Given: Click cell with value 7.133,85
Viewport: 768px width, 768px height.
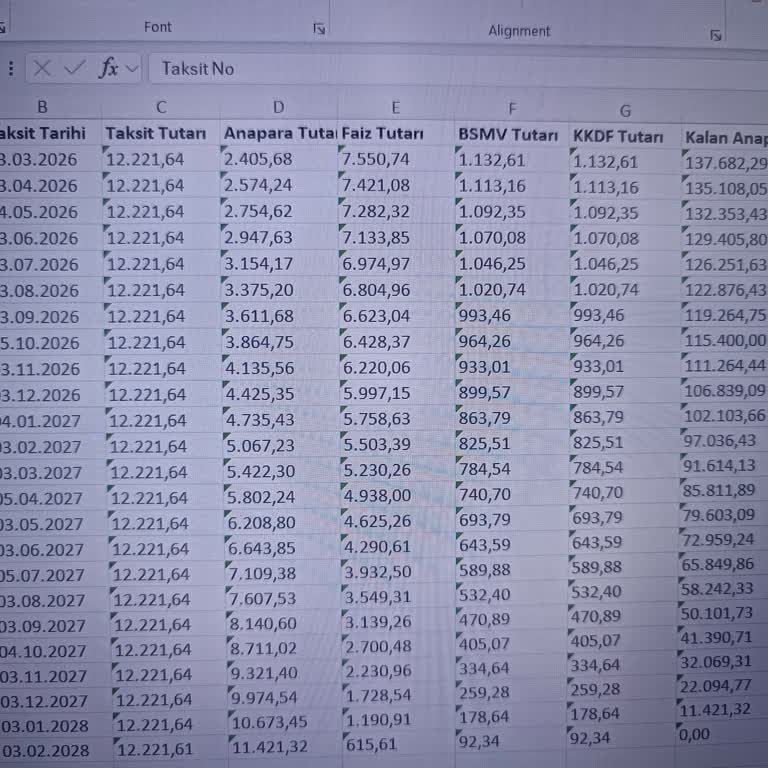Looking at the screenshot, I should tap(397, 238).
